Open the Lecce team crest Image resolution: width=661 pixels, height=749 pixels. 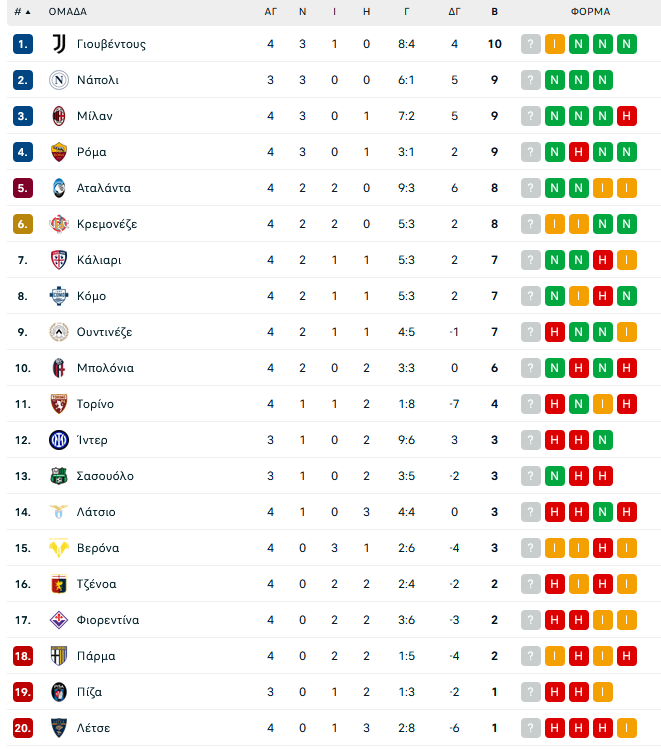[59, 728]
